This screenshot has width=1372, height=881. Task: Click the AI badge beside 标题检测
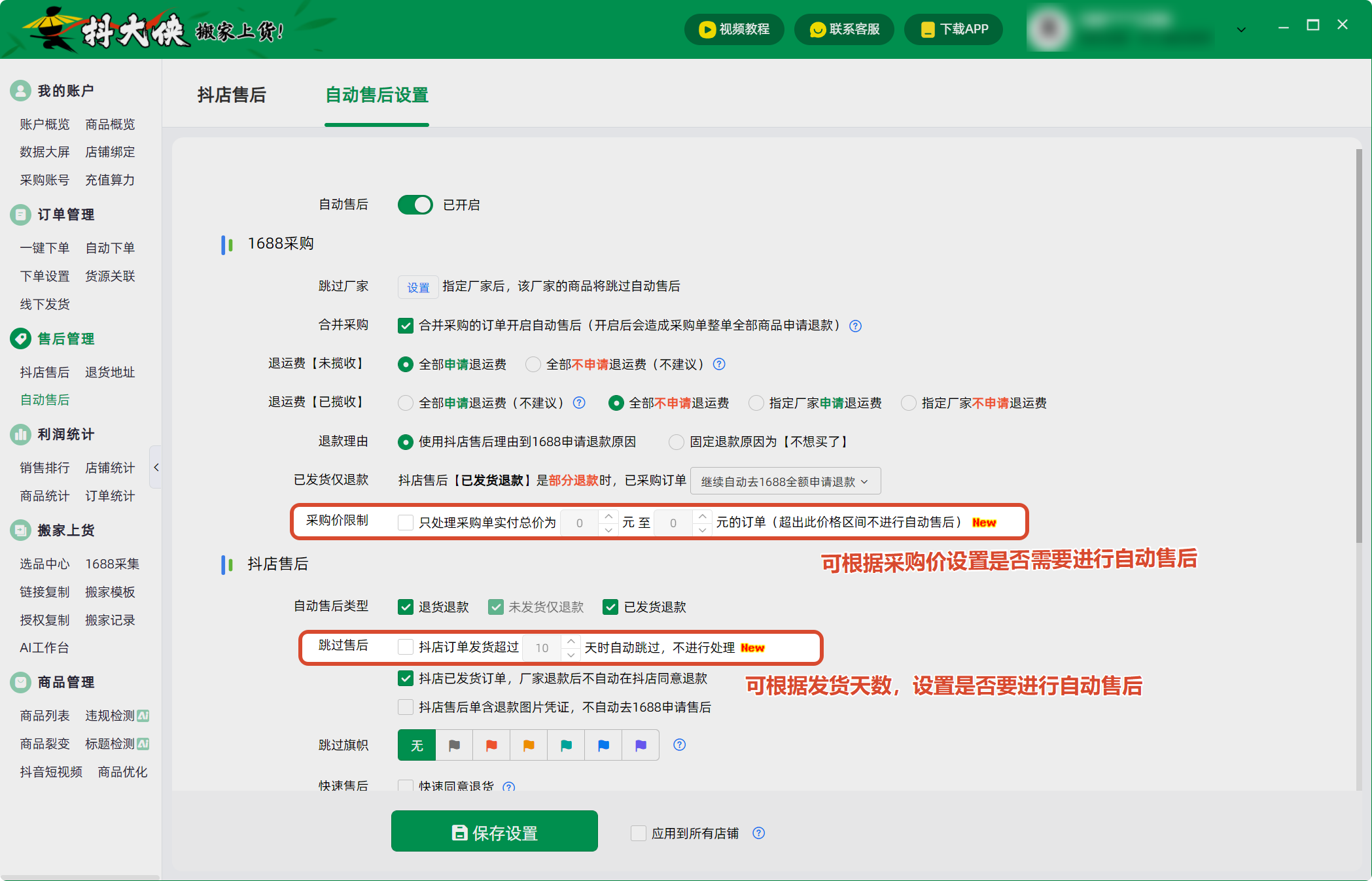coord(143,744)
